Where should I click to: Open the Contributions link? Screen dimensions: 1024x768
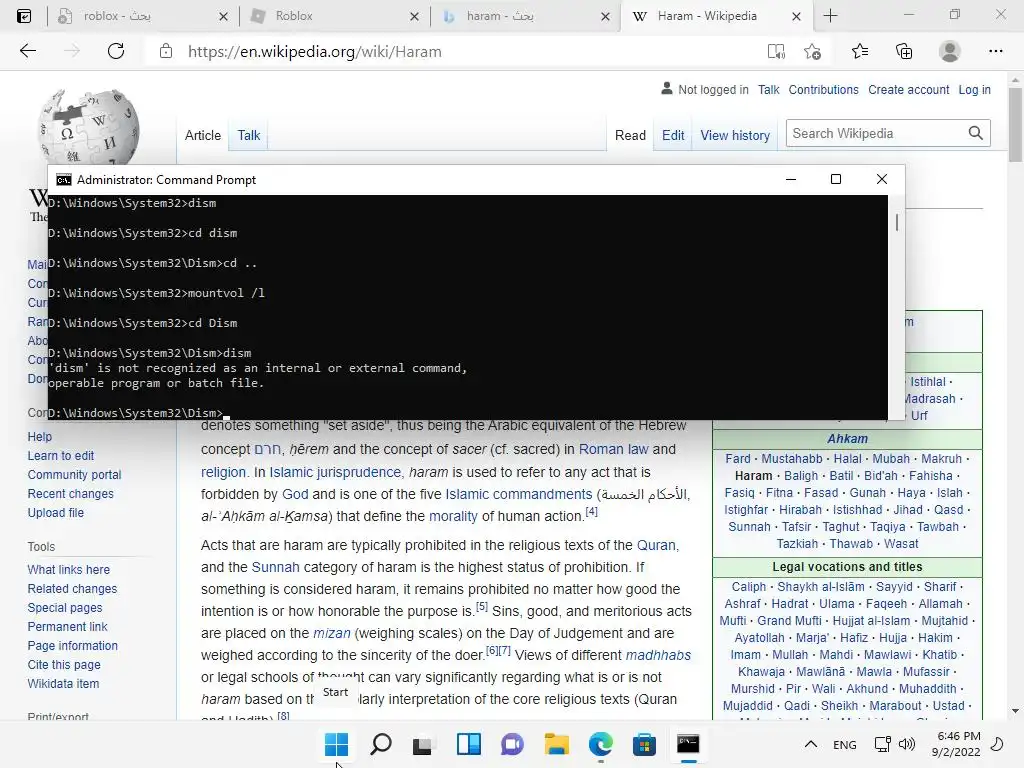pos(824,89)
